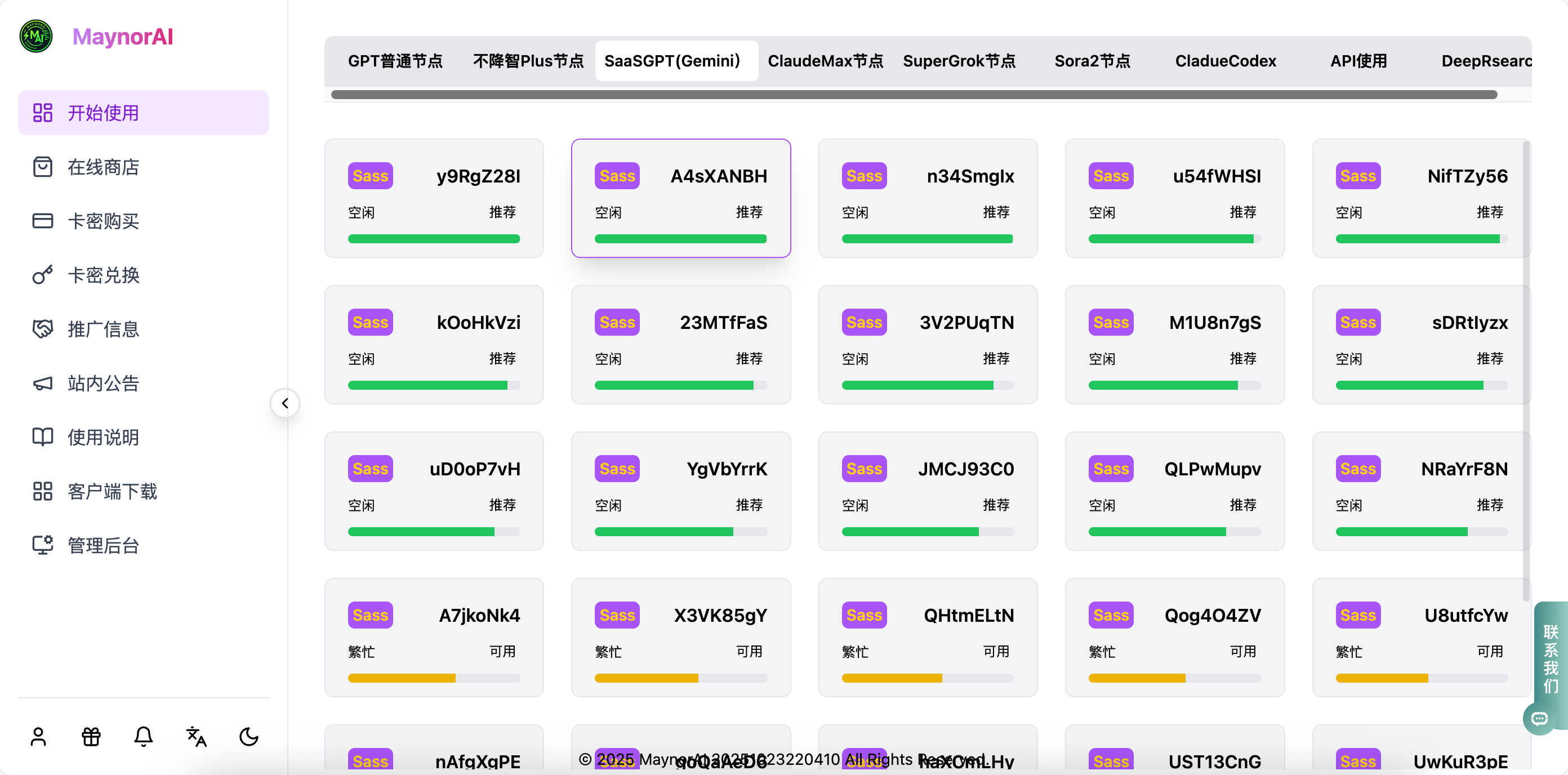1568x775 pixels.
Task: Switch to the ClaudeMax节点 tab
Action: pyautogui.click(x=825, y=61)
